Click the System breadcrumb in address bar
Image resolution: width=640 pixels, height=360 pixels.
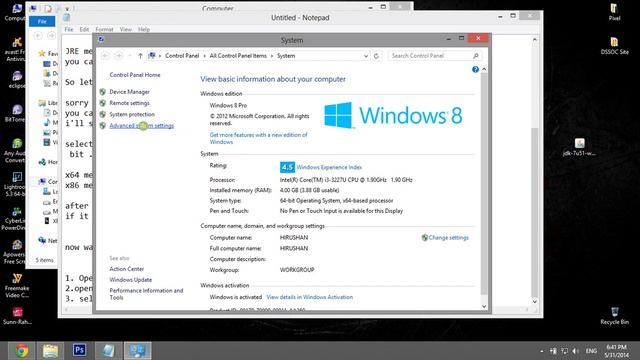click(286, 56)
